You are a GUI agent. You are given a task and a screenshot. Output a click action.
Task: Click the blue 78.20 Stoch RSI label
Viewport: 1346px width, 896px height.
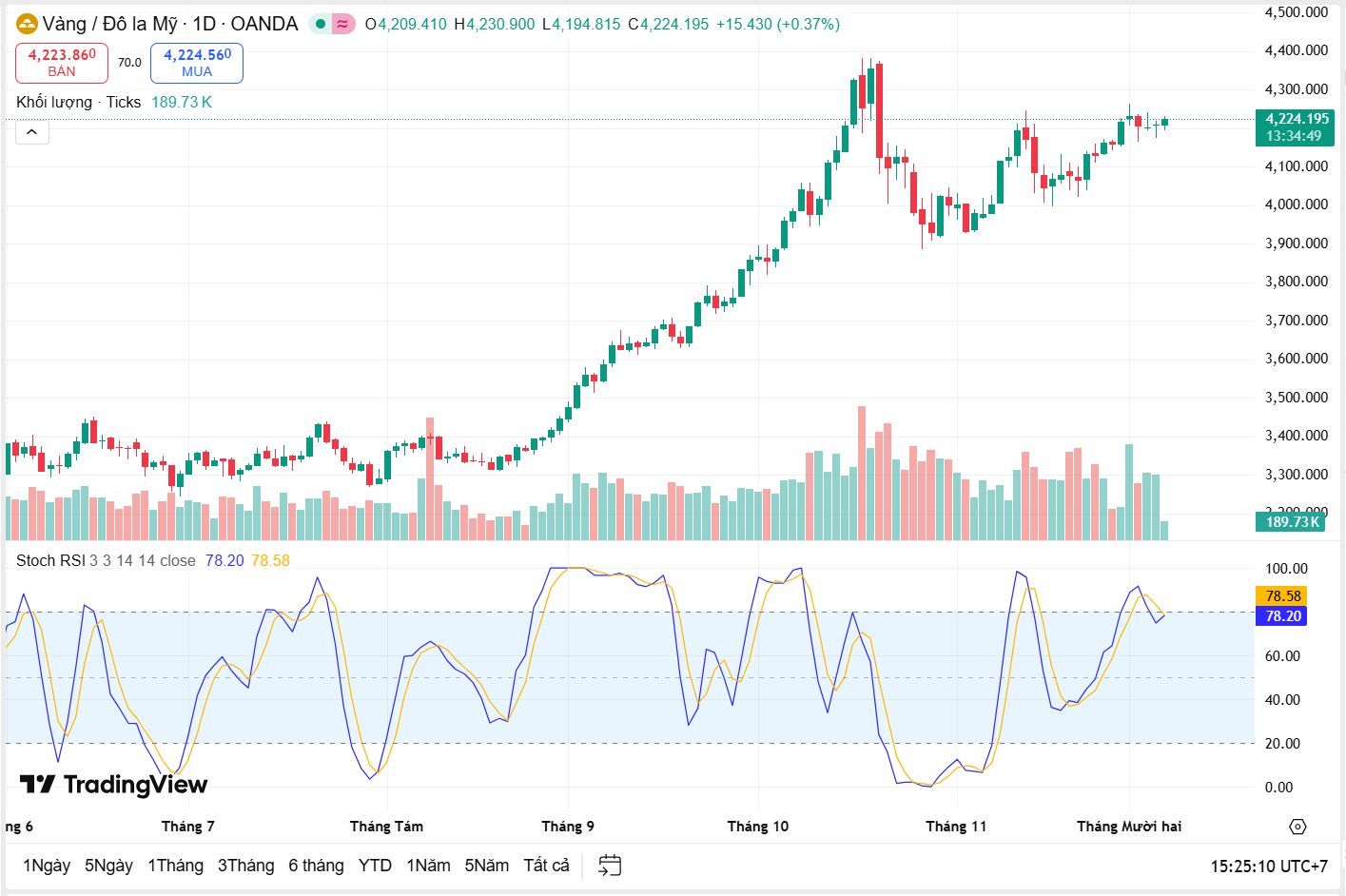(x=1283, y=616)
